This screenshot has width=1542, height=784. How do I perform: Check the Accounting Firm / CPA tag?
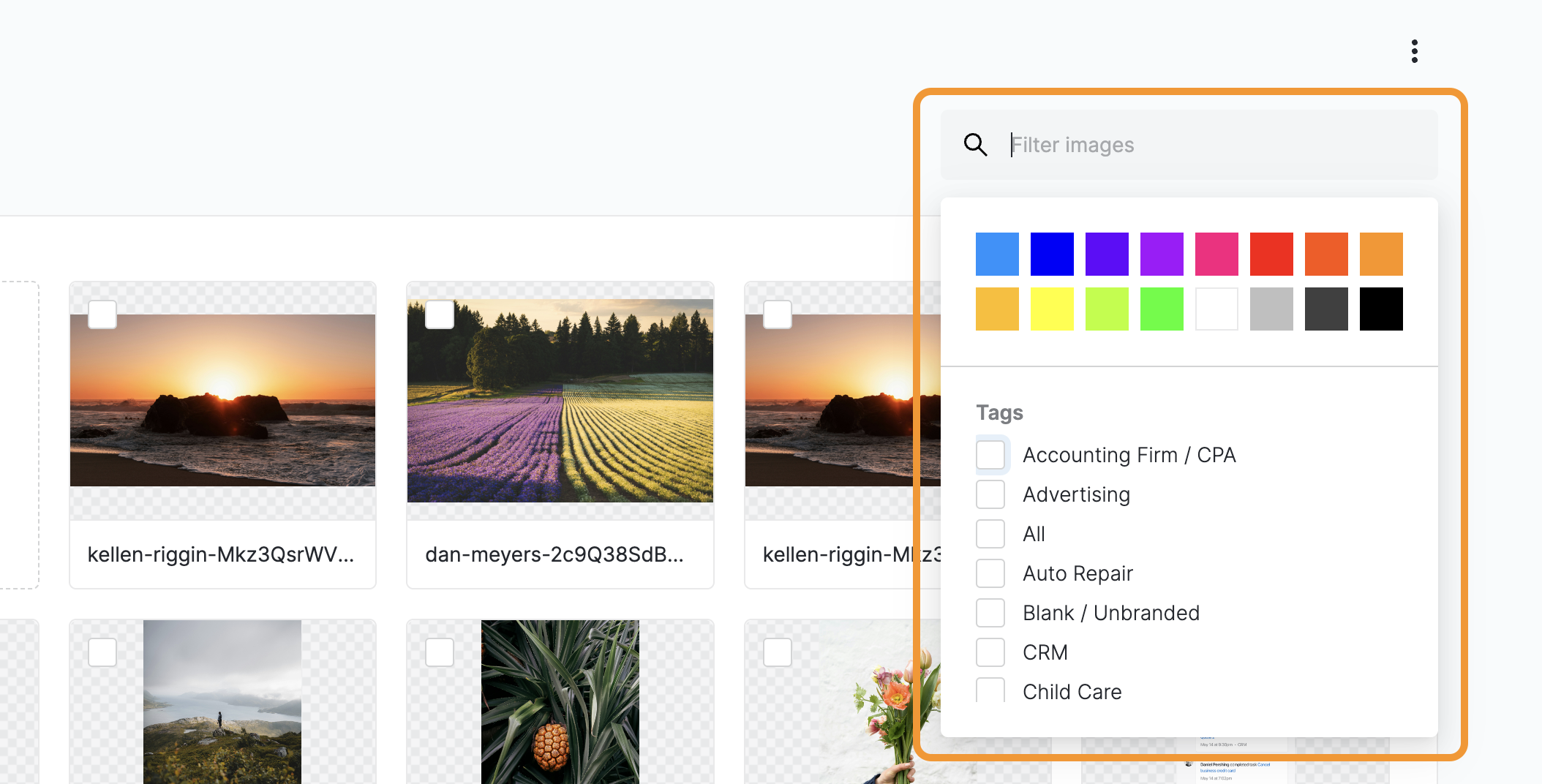coord(990,455)
